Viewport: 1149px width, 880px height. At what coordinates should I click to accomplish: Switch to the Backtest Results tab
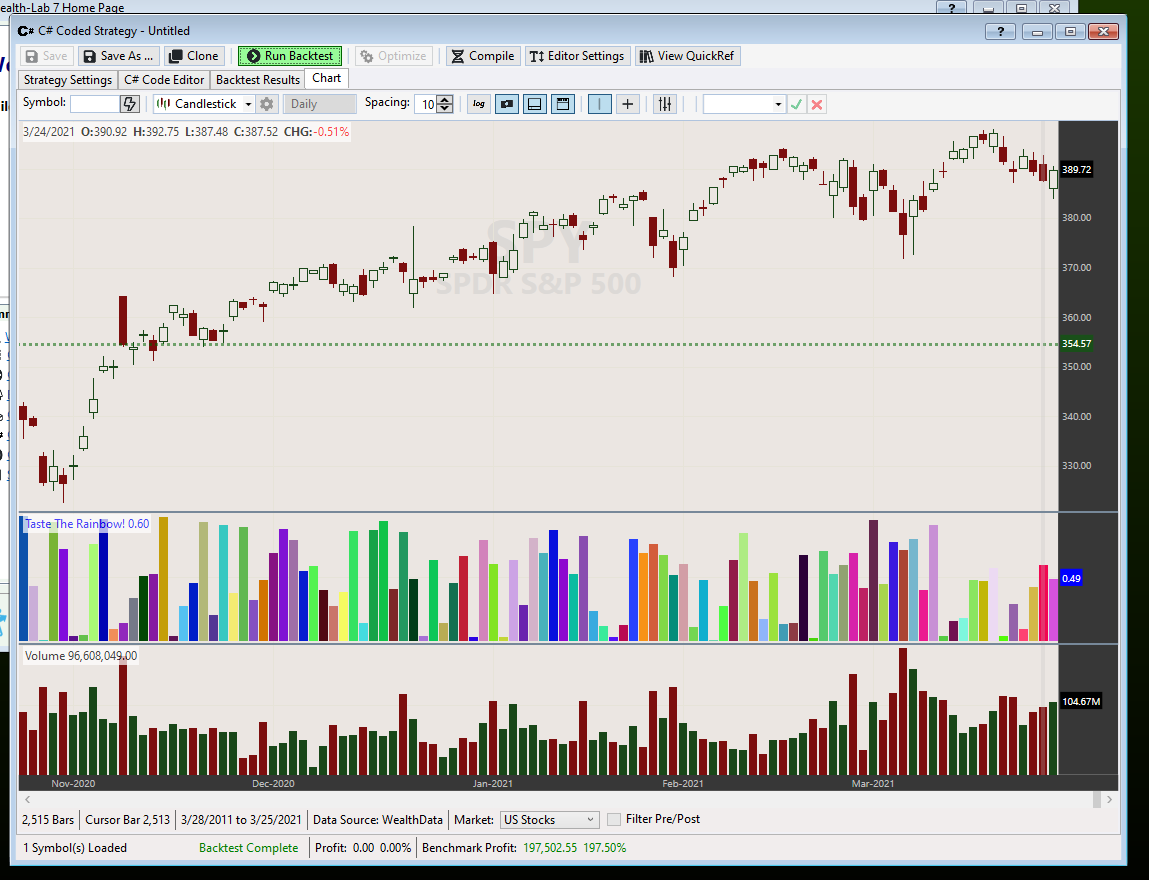pyautogui.click(x=258, y=80)
